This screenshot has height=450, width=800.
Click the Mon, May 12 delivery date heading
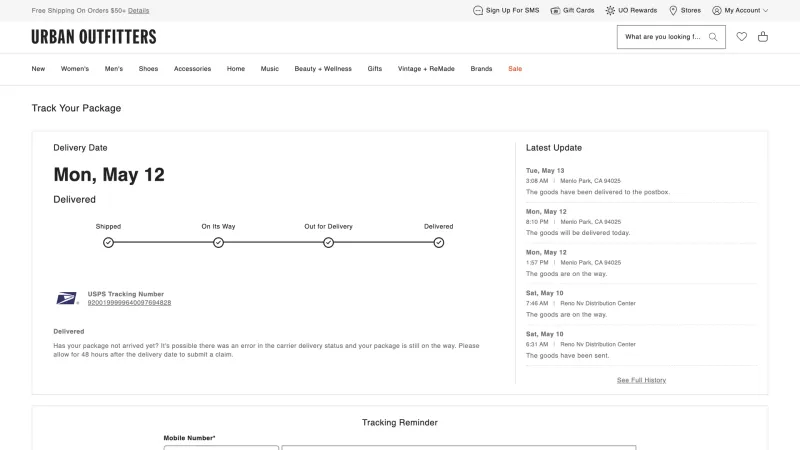(x=109, y=174)
